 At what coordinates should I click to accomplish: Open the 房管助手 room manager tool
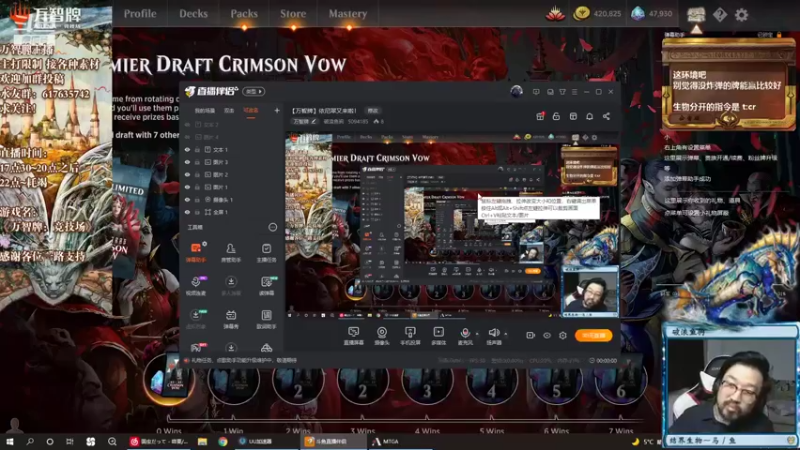tap(231, 253)
